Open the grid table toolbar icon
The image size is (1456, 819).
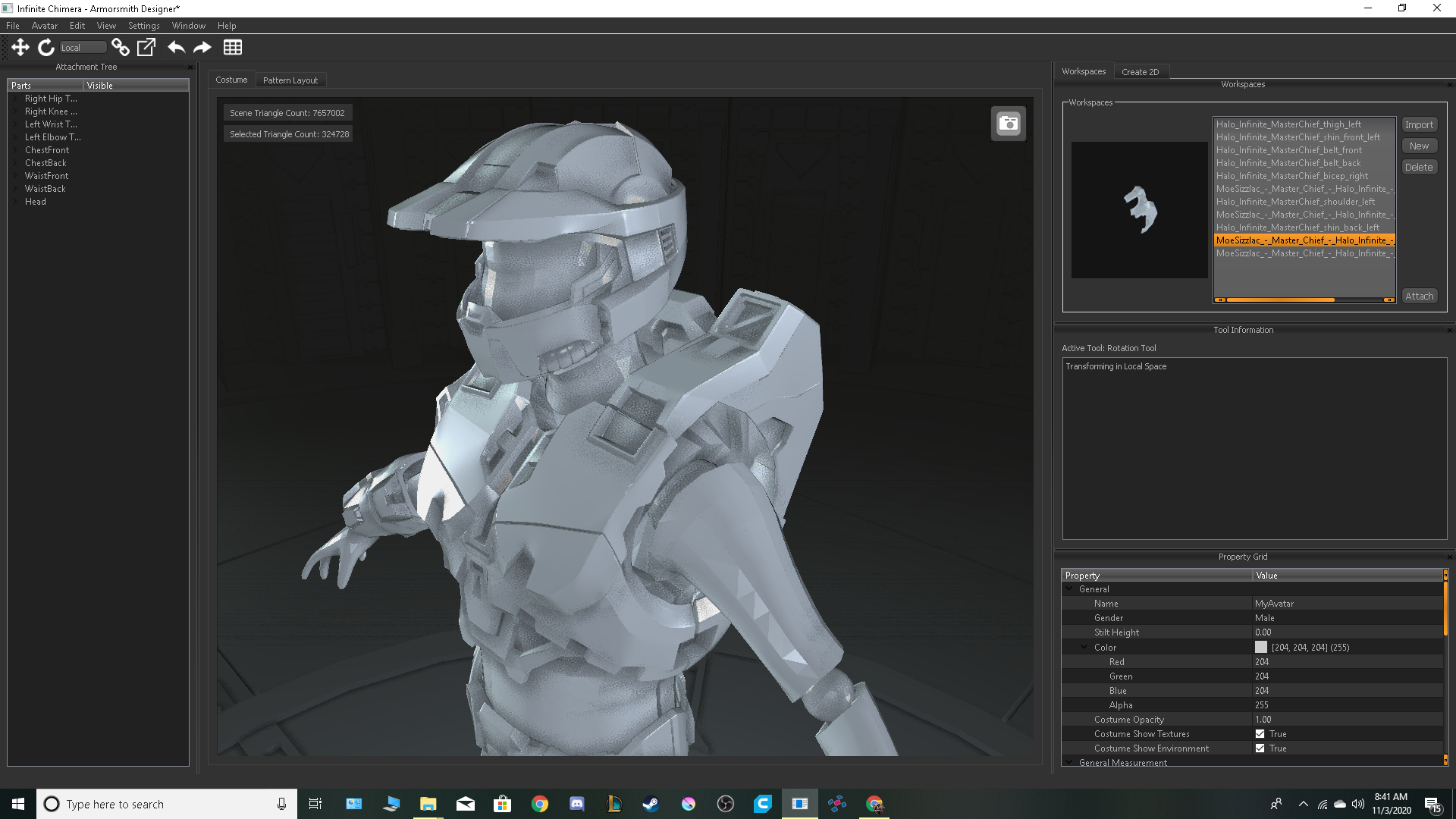tap(233, 47)
